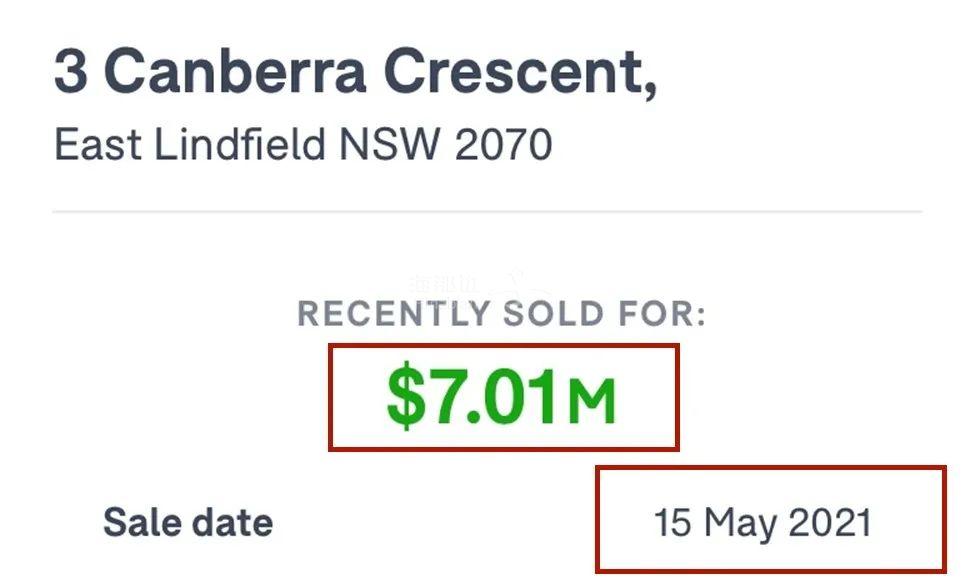
Task: Click the green $7.01M sold price
Action: tap(502, 397)
